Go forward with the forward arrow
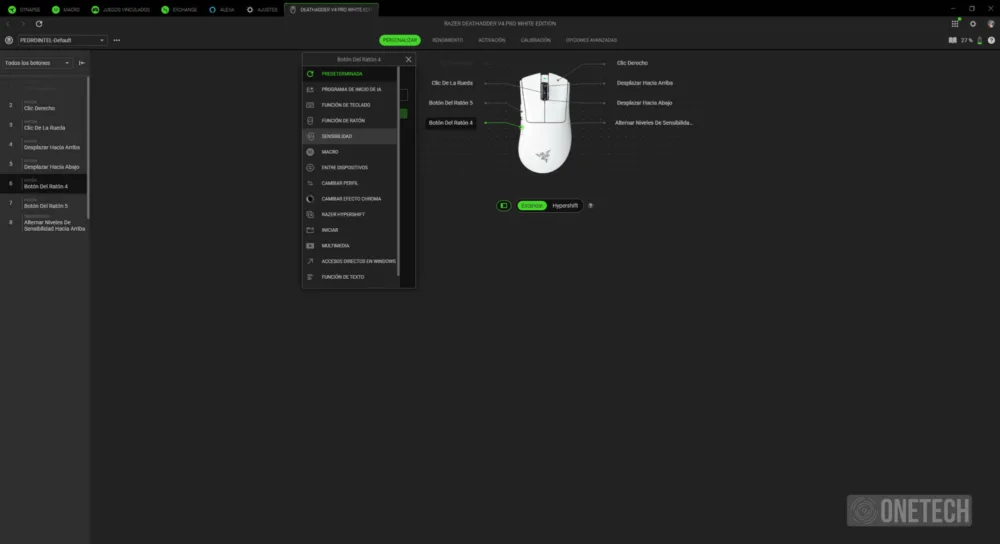 (x=23, y=24)
